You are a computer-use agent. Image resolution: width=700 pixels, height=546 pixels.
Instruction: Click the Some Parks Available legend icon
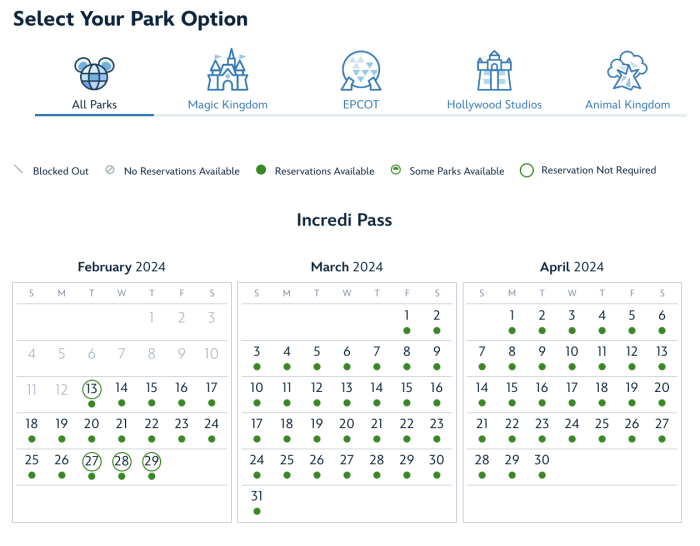[395, 171]
